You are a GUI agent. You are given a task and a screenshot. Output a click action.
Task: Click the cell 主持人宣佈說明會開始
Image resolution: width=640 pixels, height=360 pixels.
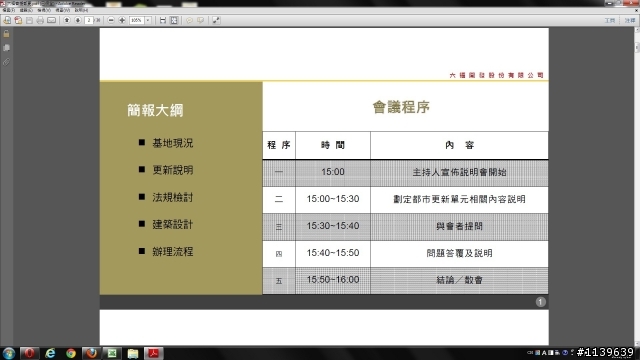click(x=460, y=172)
